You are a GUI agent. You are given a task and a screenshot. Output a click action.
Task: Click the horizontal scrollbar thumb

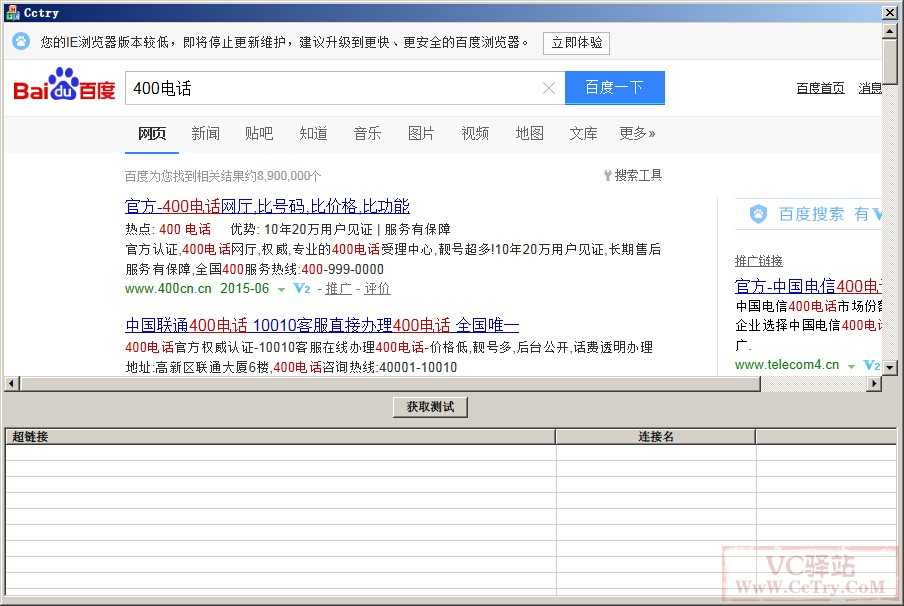[390, 383]
